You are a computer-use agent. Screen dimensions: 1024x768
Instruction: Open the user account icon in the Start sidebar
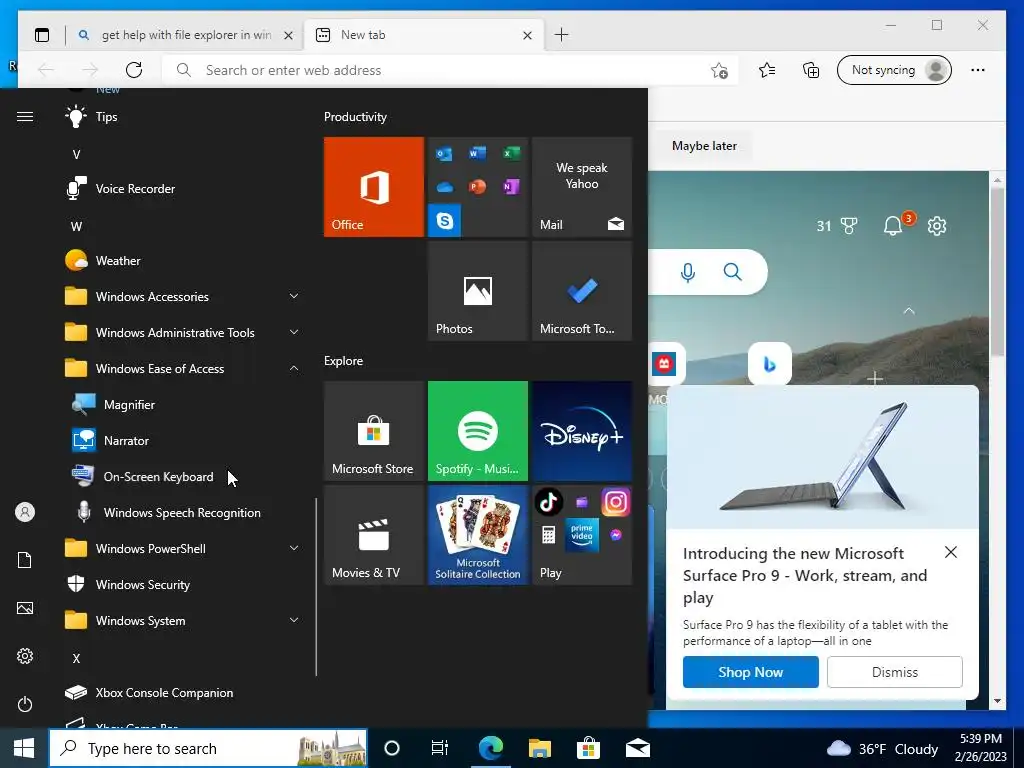25,512
